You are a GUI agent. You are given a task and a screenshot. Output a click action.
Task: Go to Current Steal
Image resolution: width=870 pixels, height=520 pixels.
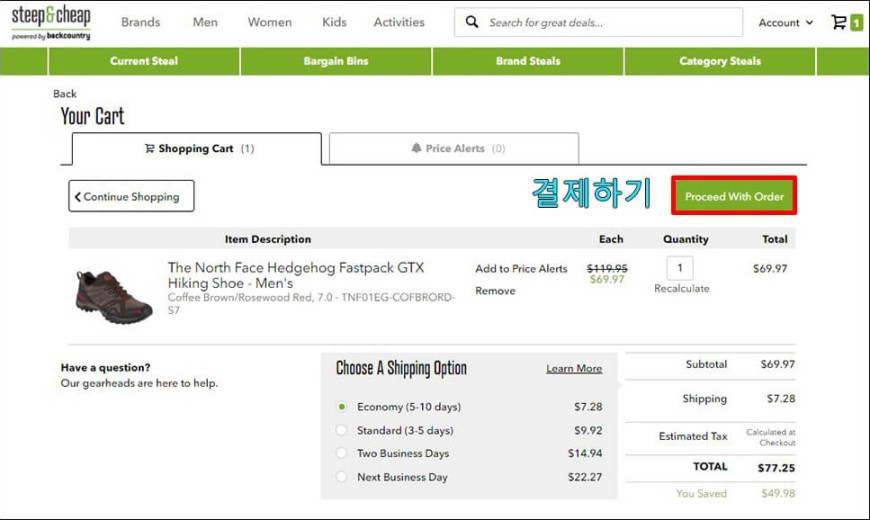click(x=144, y=61)
